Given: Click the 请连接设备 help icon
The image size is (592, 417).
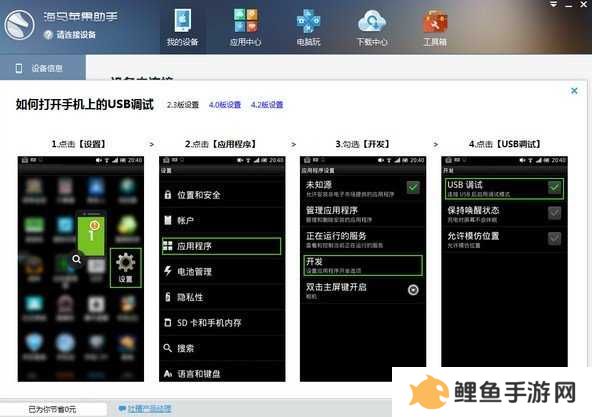Looking at the screenshot, I should pos(48,35).
